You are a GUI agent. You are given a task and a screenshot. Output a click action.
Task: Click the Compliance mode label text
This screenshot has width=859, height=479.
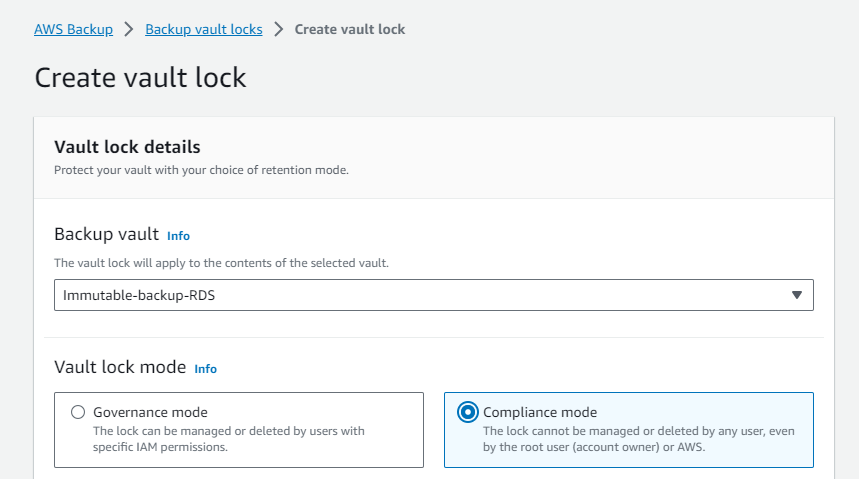[540, 412]
